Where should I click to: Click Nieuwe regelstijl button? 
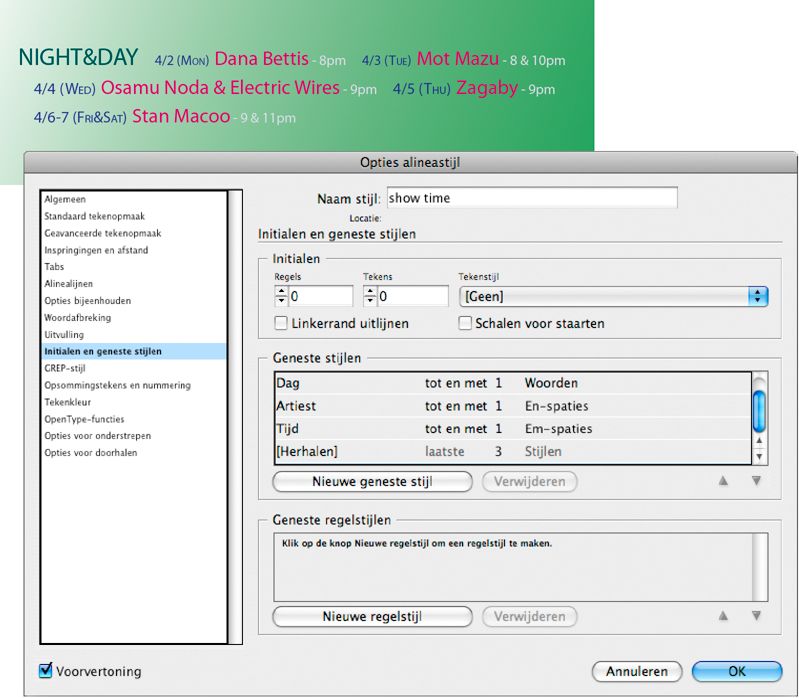click(x=372, y=616)
